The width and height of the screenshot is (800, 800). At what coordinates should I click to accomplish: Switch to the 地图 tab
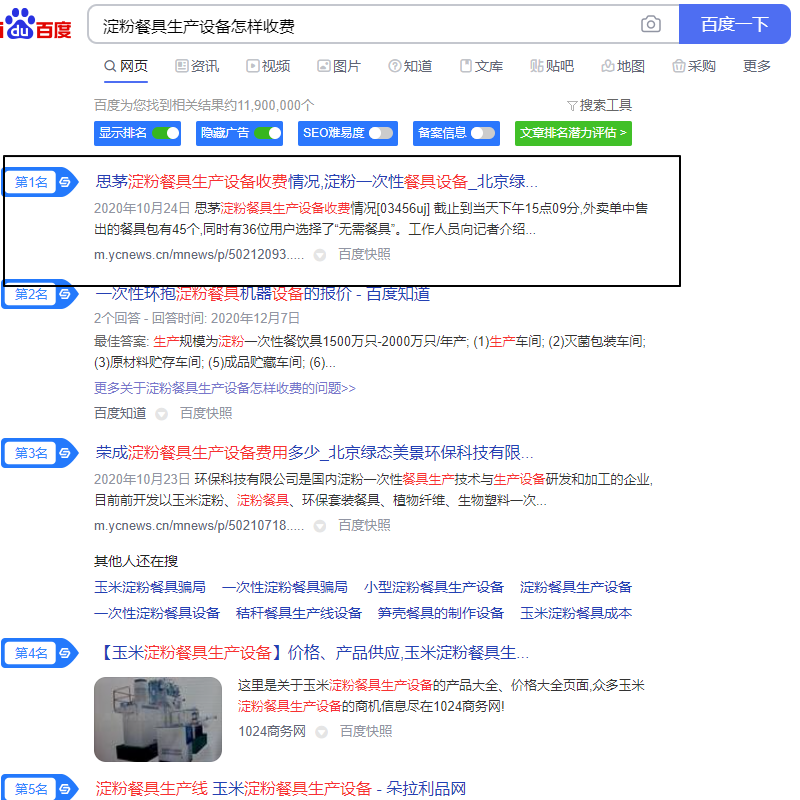pos(623,66)
